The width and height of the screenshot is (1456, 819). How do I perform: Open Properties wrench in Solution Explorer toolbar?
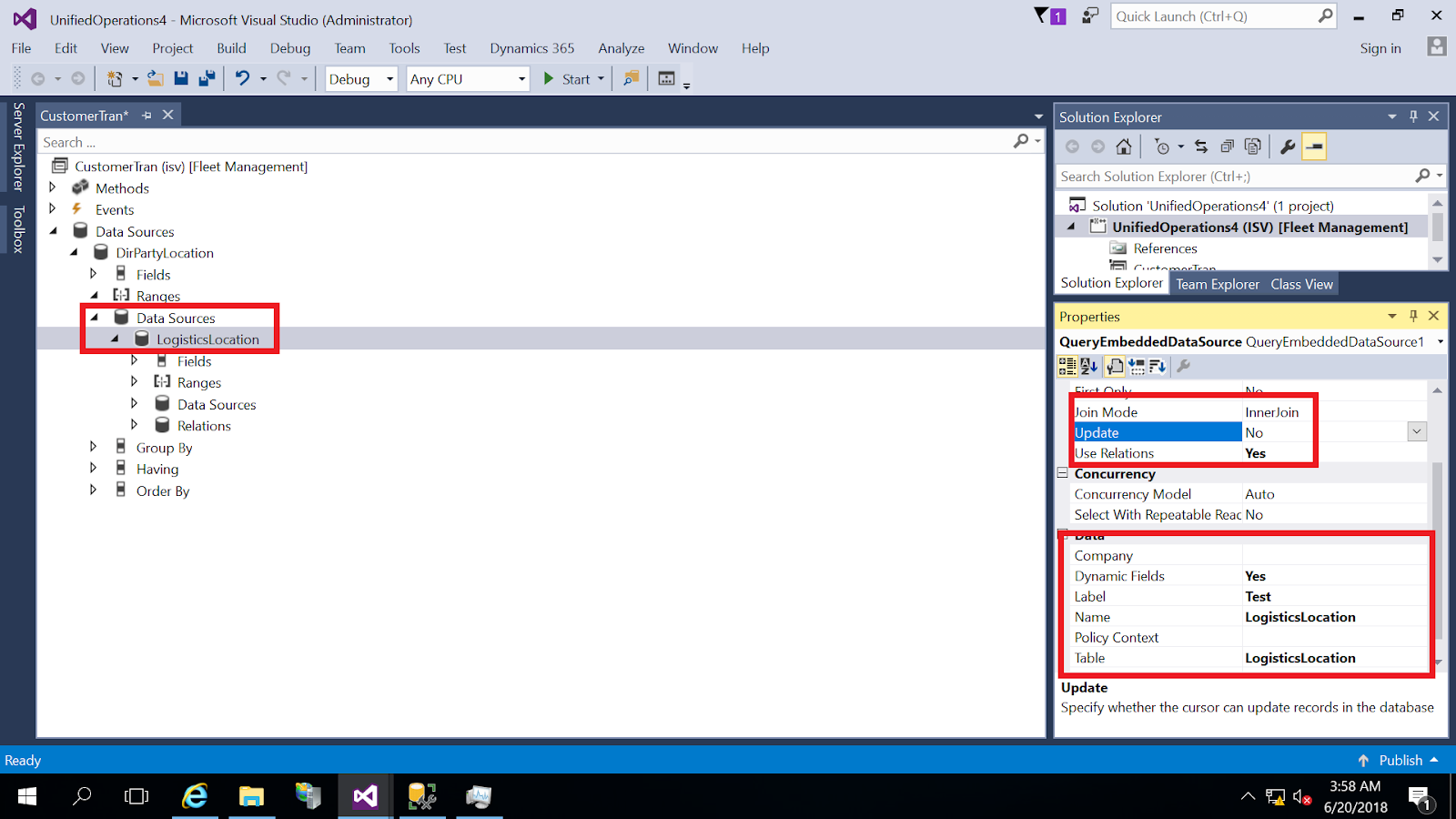click(1288, 147)
